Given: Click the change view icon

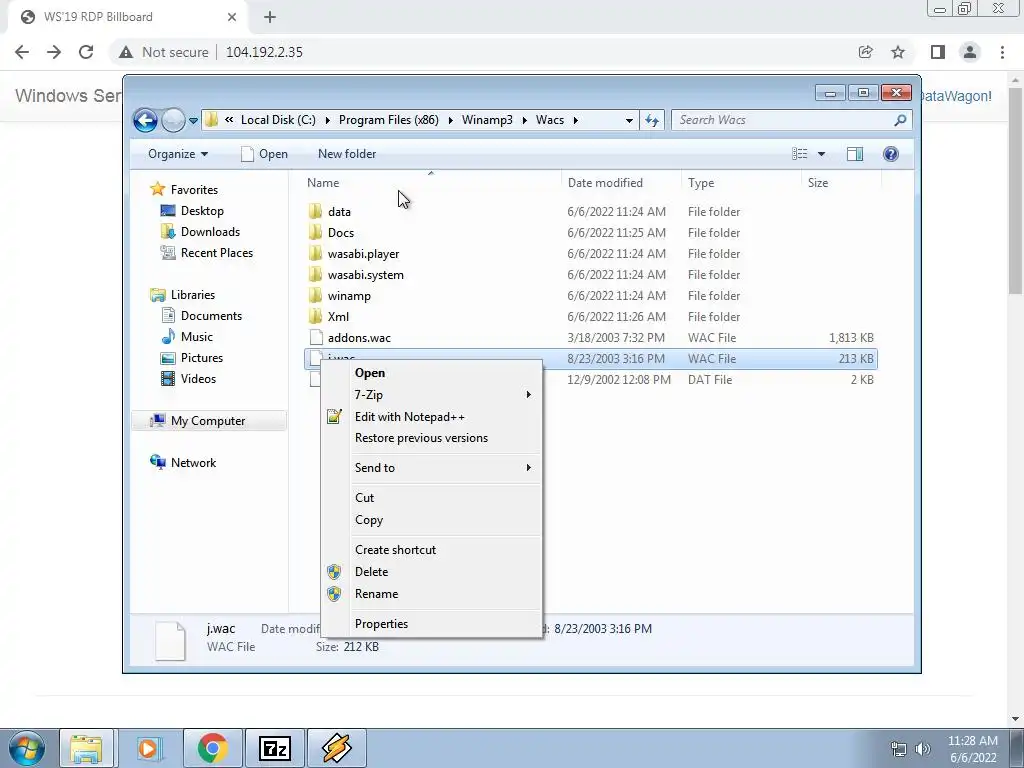Looking at the screenshot, I should pyautogui.click(x=799, y=154).
